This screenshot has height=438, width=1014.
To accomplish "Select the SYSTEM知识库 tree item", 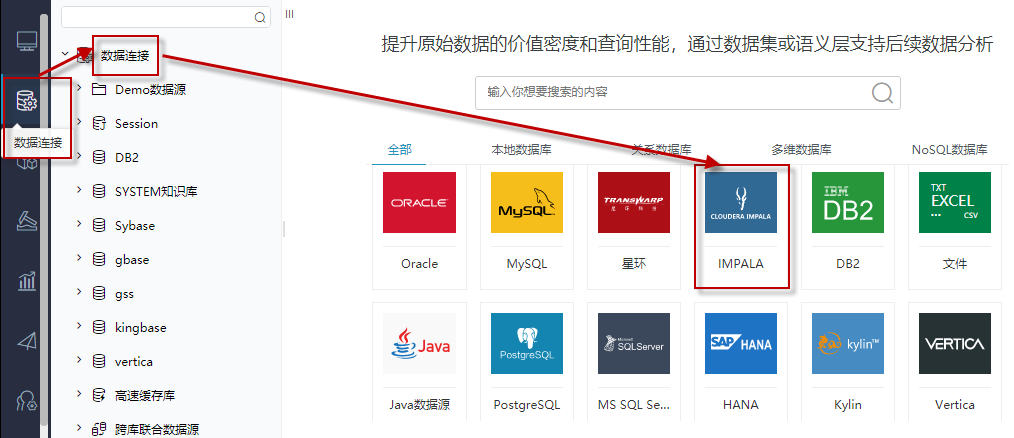I will point(156,192).
